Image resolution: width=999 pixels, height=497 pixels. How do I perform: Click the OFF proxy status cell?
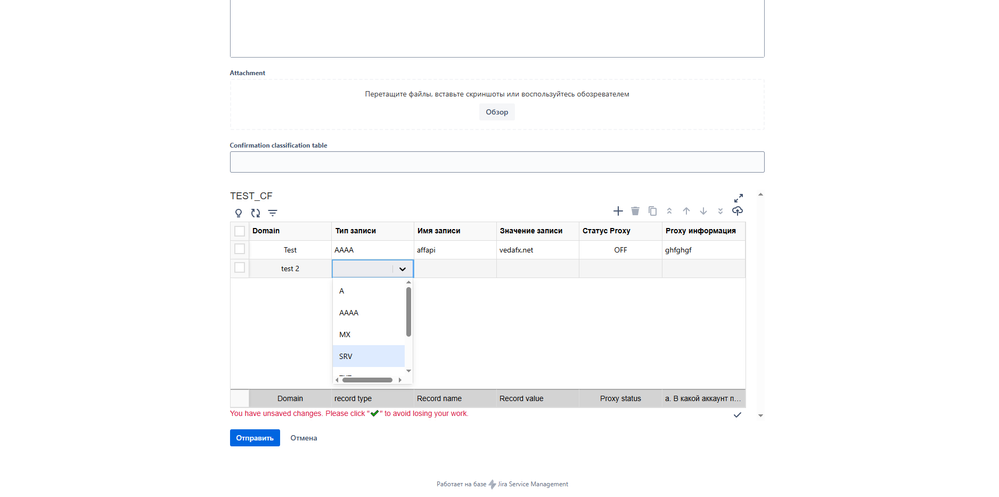click(621, 250)
